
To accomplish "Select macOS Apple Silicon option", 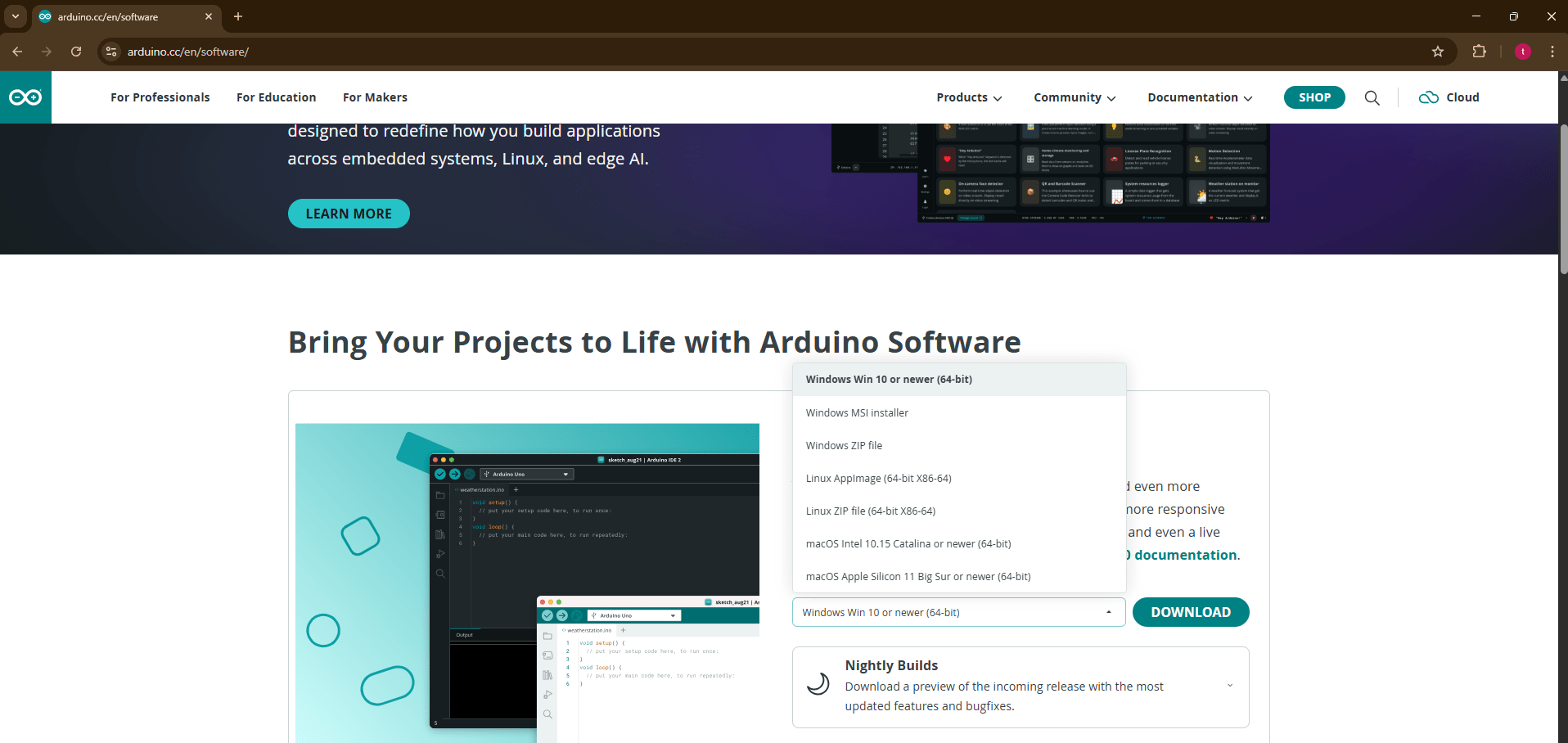I will (917, 577).
